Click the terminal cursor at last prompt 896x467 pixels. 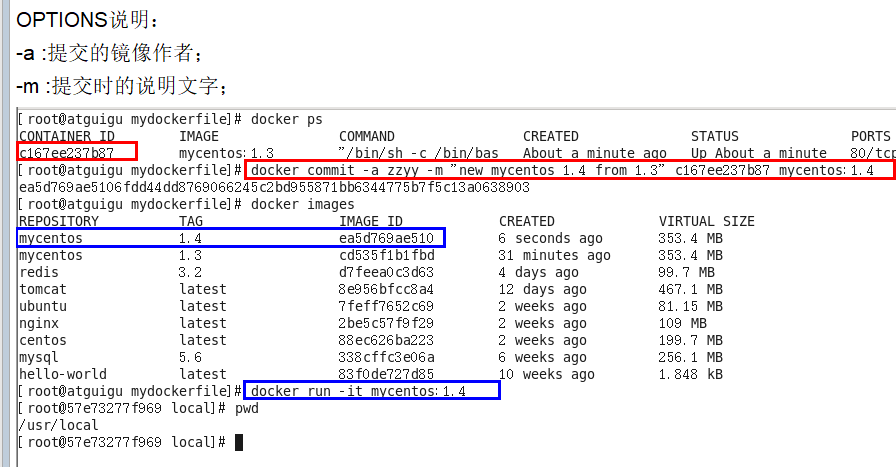[239, 442]
